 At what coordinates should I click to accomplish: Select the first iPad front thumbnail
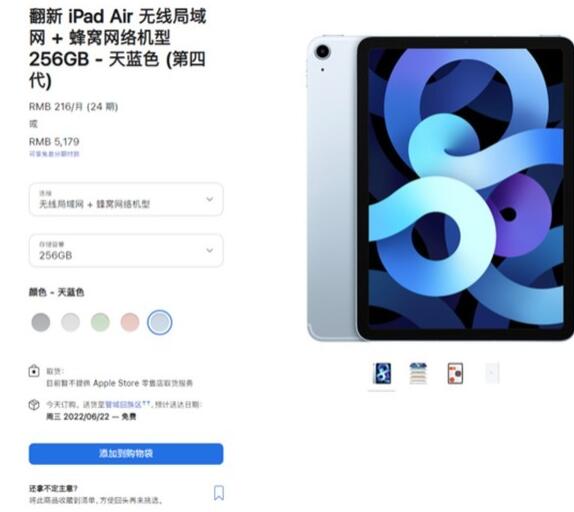click(382, 373)
